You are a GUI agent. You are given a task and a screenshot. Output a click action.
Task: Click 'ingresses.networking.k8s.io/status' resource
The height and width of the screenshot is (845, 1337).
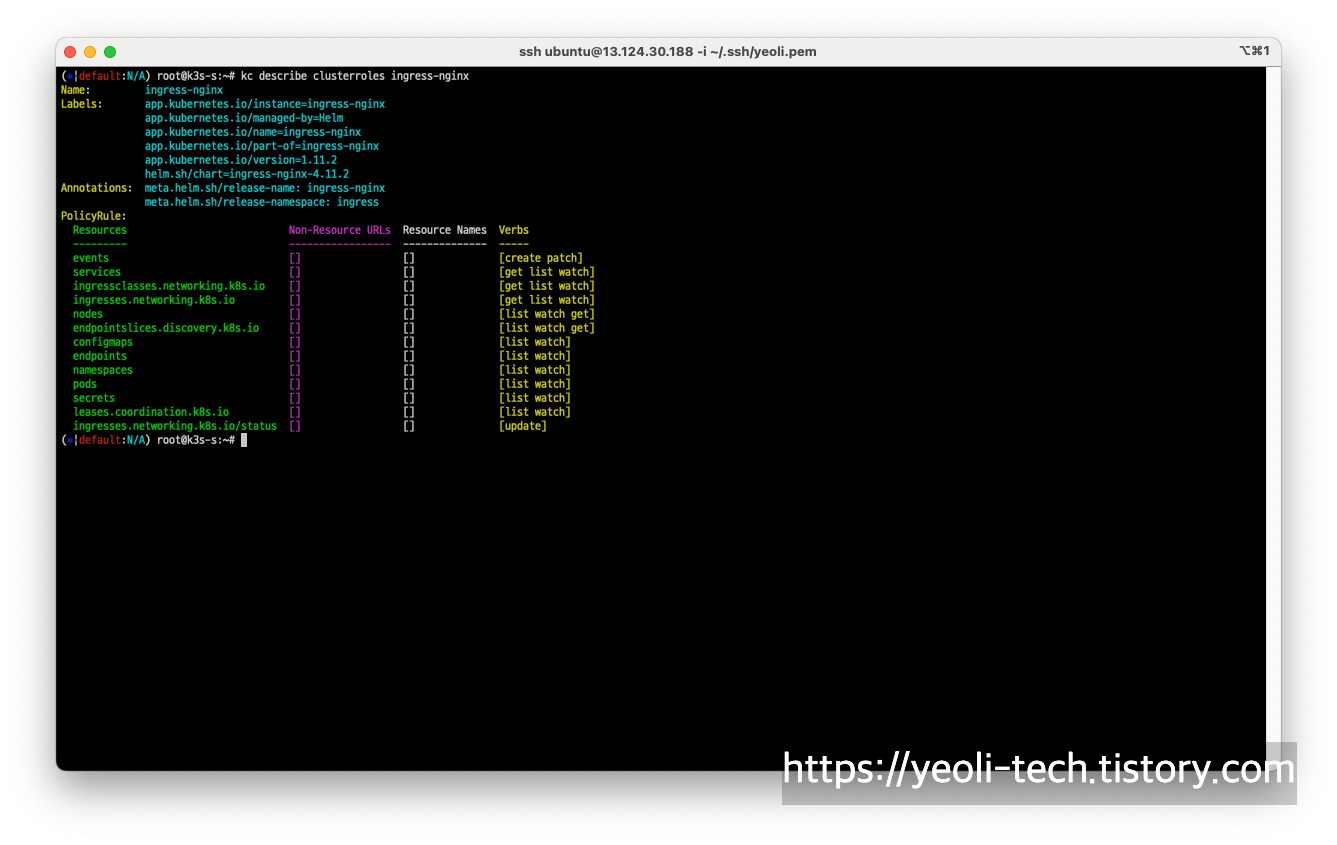175,426
